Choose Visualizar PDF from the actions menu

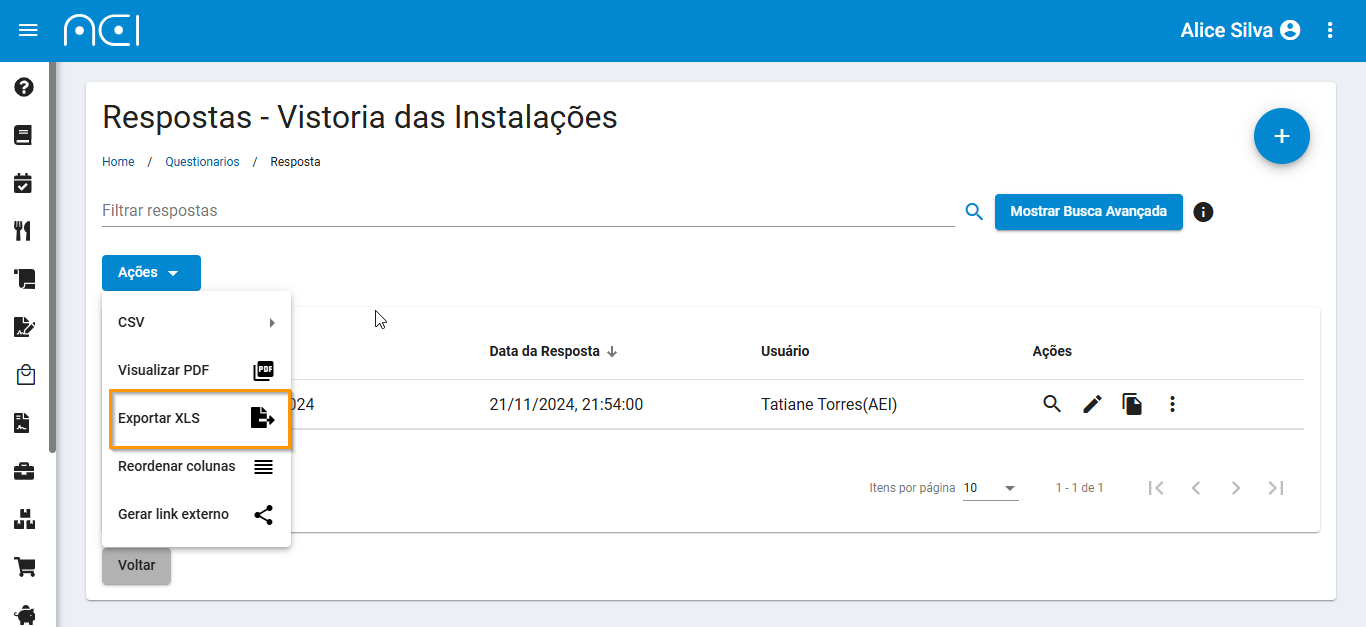pos(196,370)
